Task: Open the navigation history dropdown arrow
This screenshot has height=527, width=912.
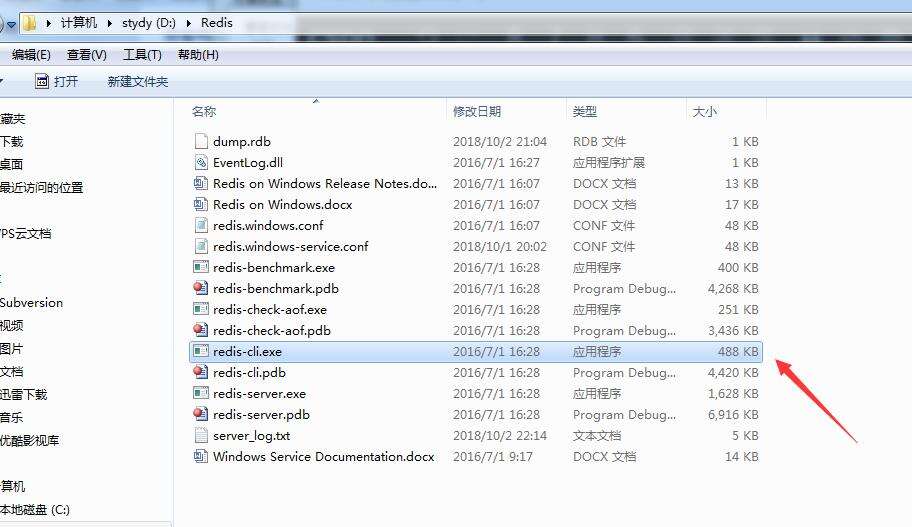Action: point(11,25)
